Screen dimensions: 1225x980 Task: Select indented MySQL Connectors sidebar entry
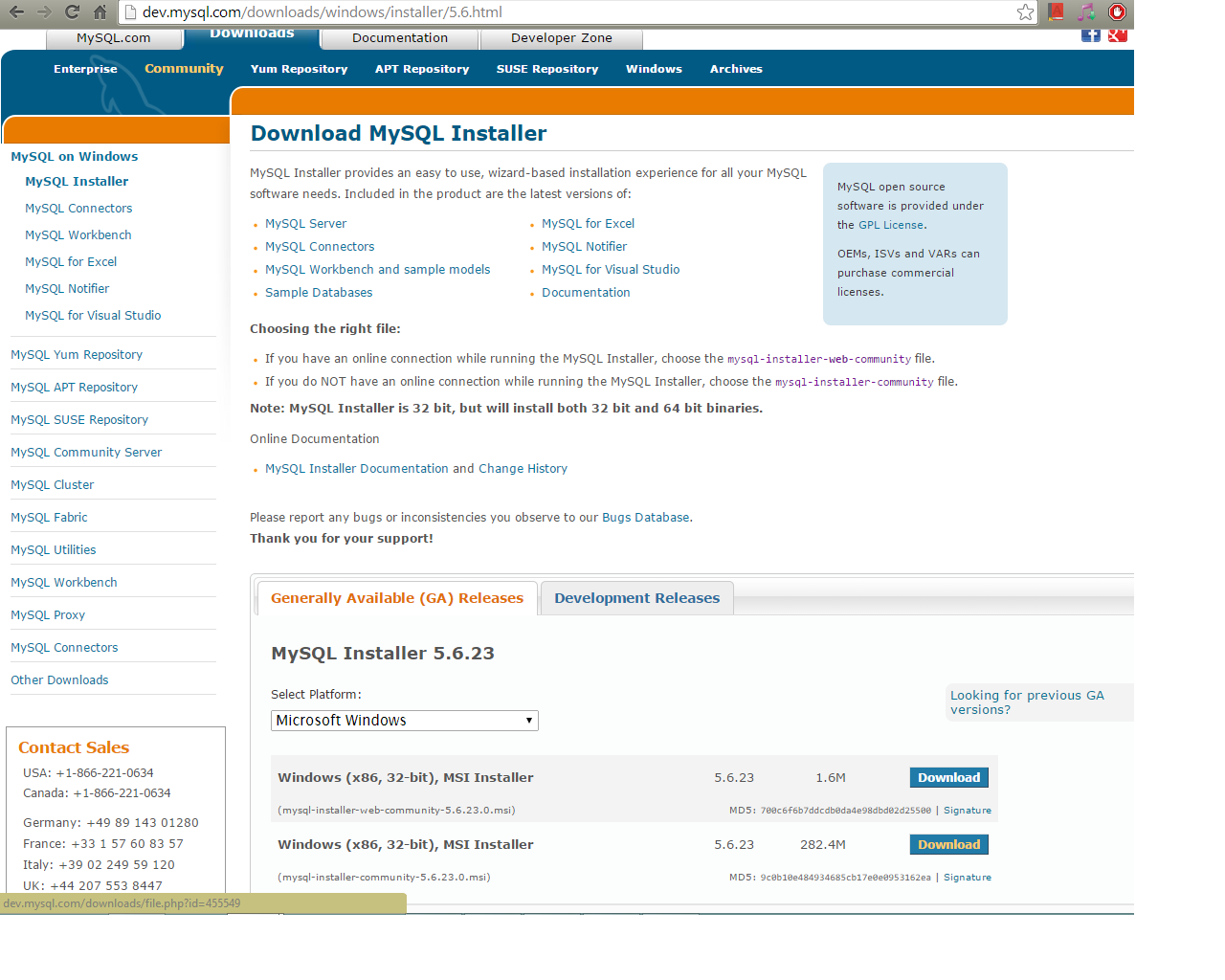[78, 209]
